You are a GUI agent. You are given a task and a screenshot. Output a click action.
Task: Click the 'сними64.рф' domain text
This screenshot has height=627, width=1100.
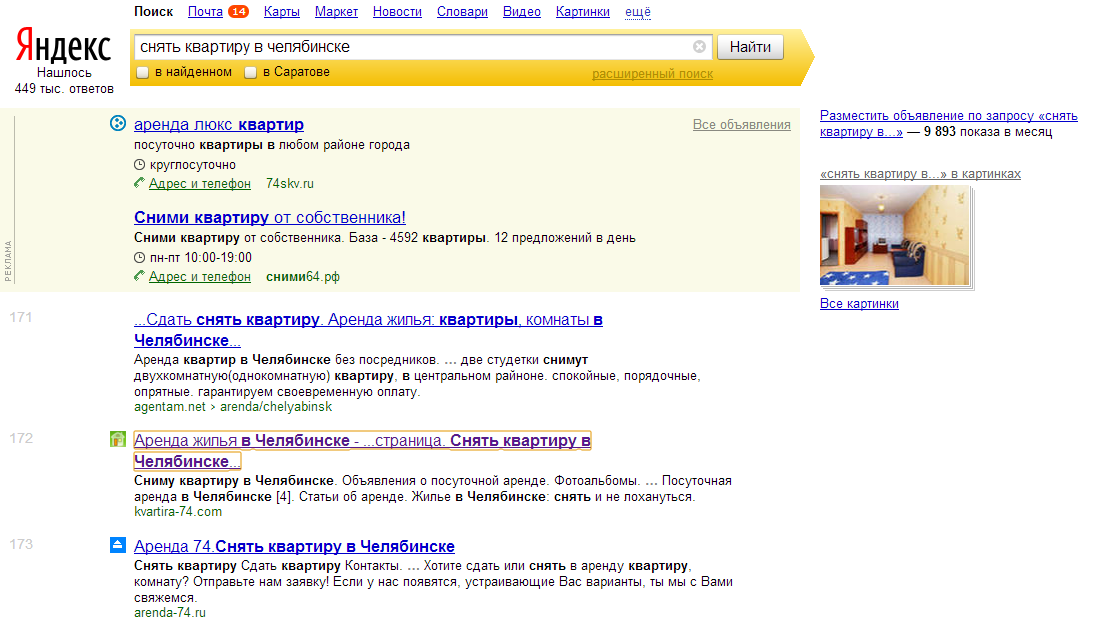(303, 276)
